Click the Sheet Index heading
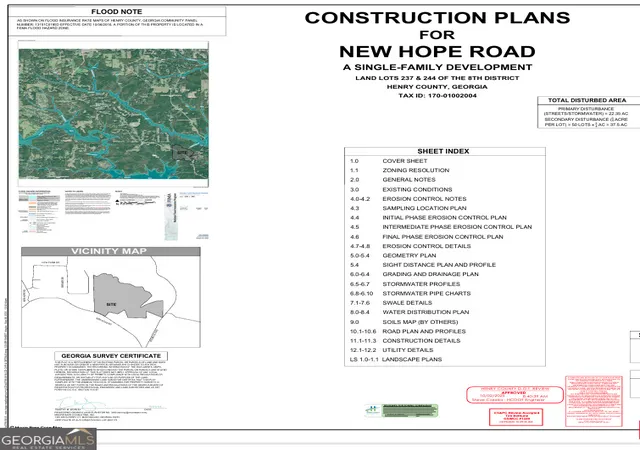This screenshot has width=640, height=450. [443, 151]
